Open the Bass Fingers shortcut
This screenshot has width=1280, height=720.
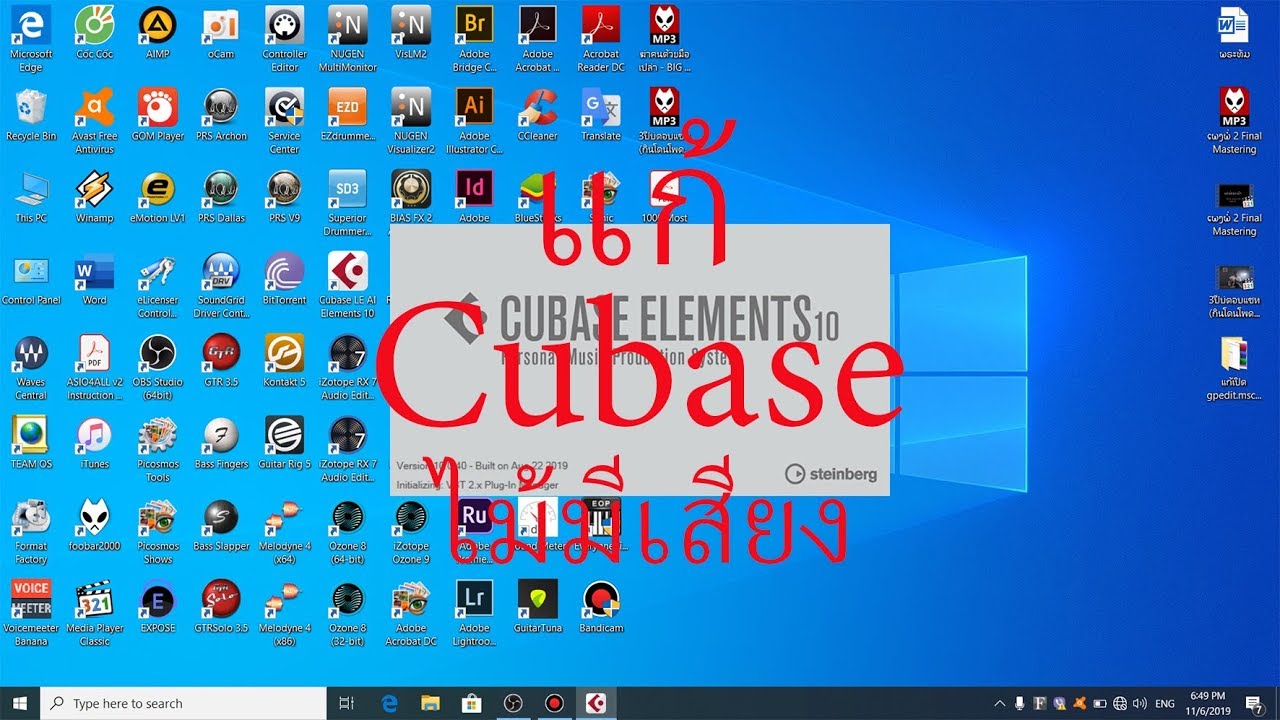(221, 441)
